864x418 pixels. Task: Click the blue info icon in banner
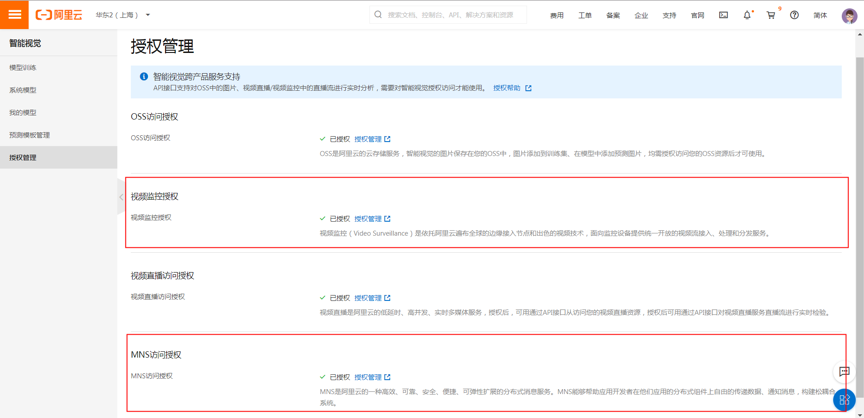pyautogui.click(x=144, y=77)
